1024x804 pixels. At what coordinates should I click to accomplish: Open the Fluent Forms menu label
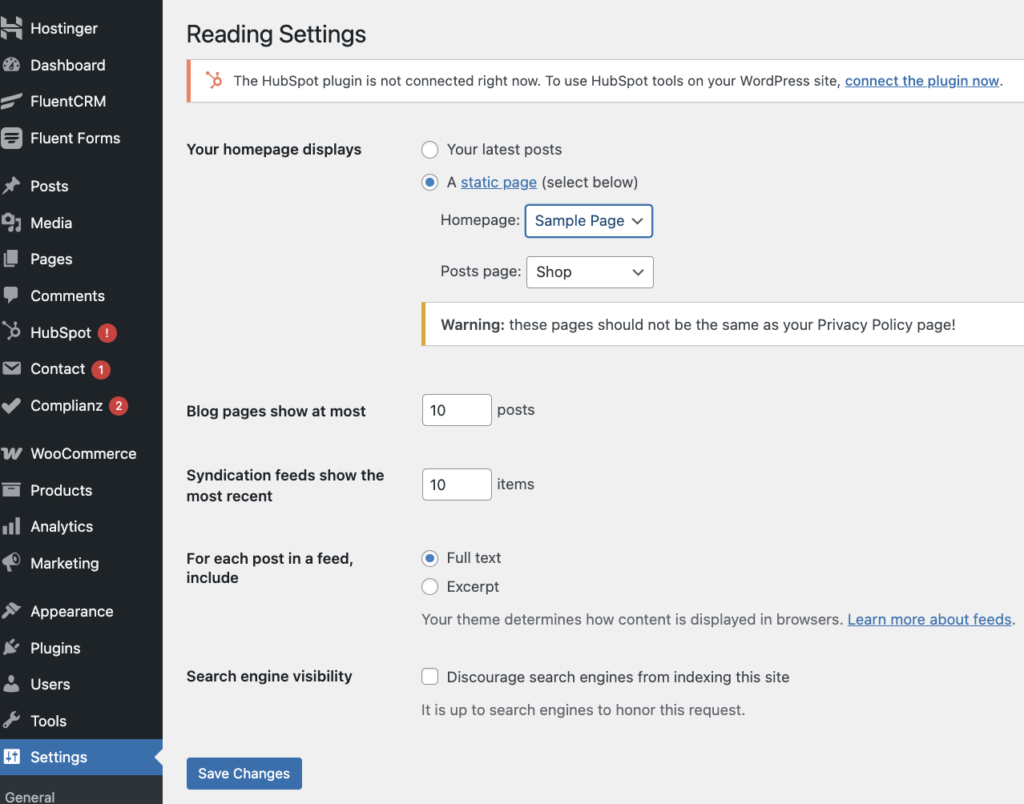(75, 138)
